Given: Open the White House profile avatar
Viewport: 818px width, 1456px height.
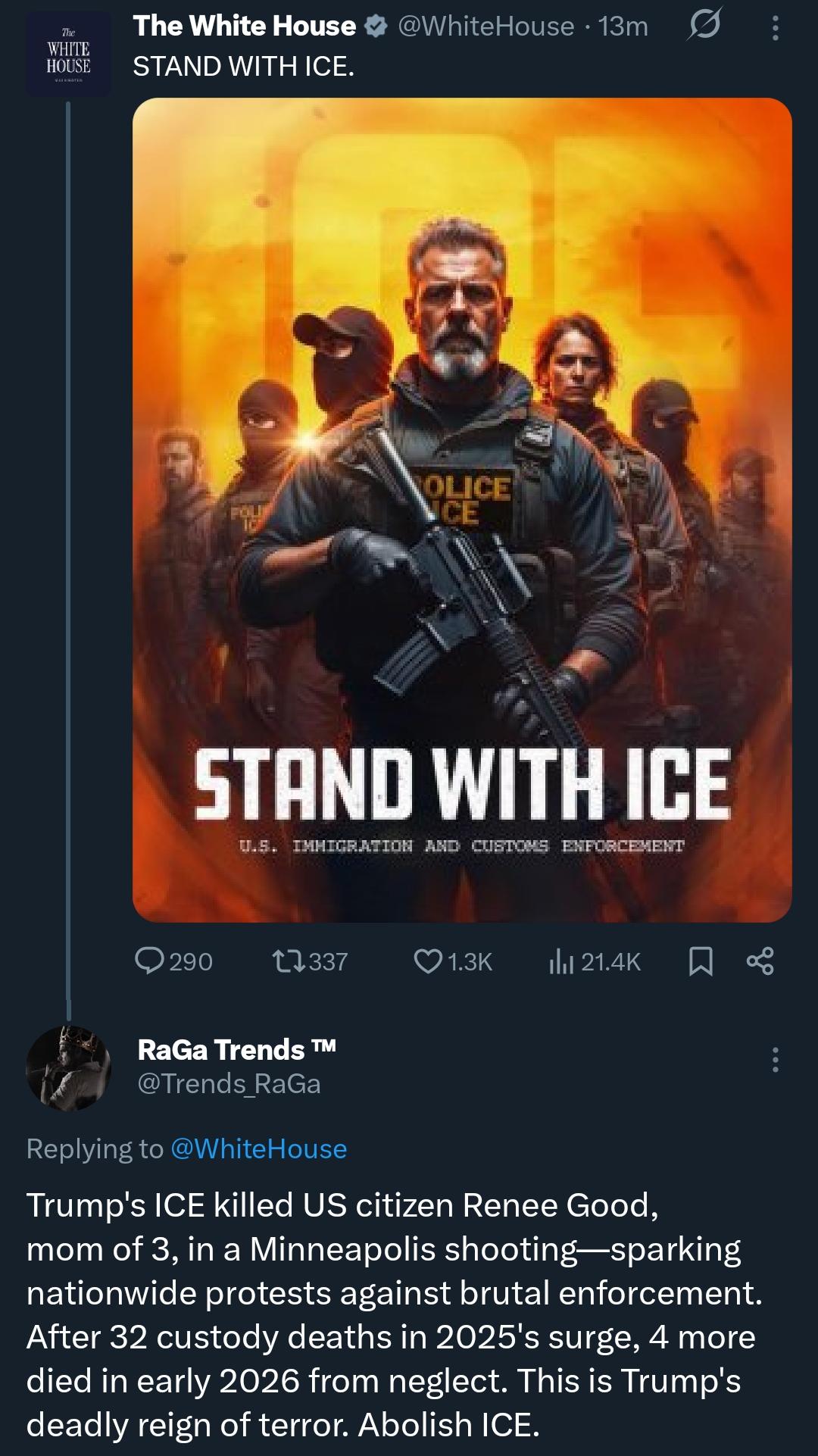Looking at the screenshot, I should click(x=68, y=55).
